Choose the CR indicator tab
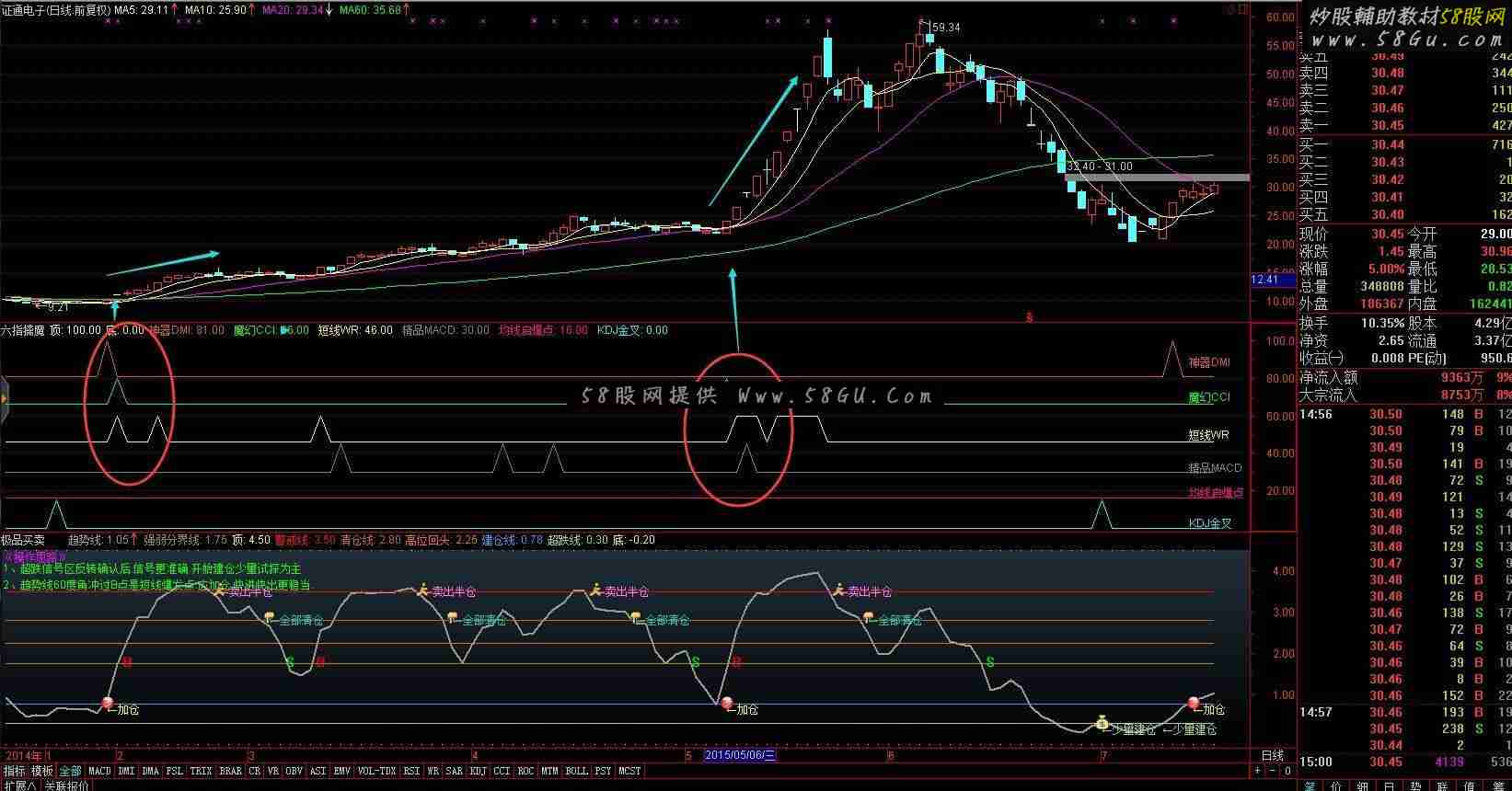1512x791 pixels. pyautogui.click(x=254, y=771)
